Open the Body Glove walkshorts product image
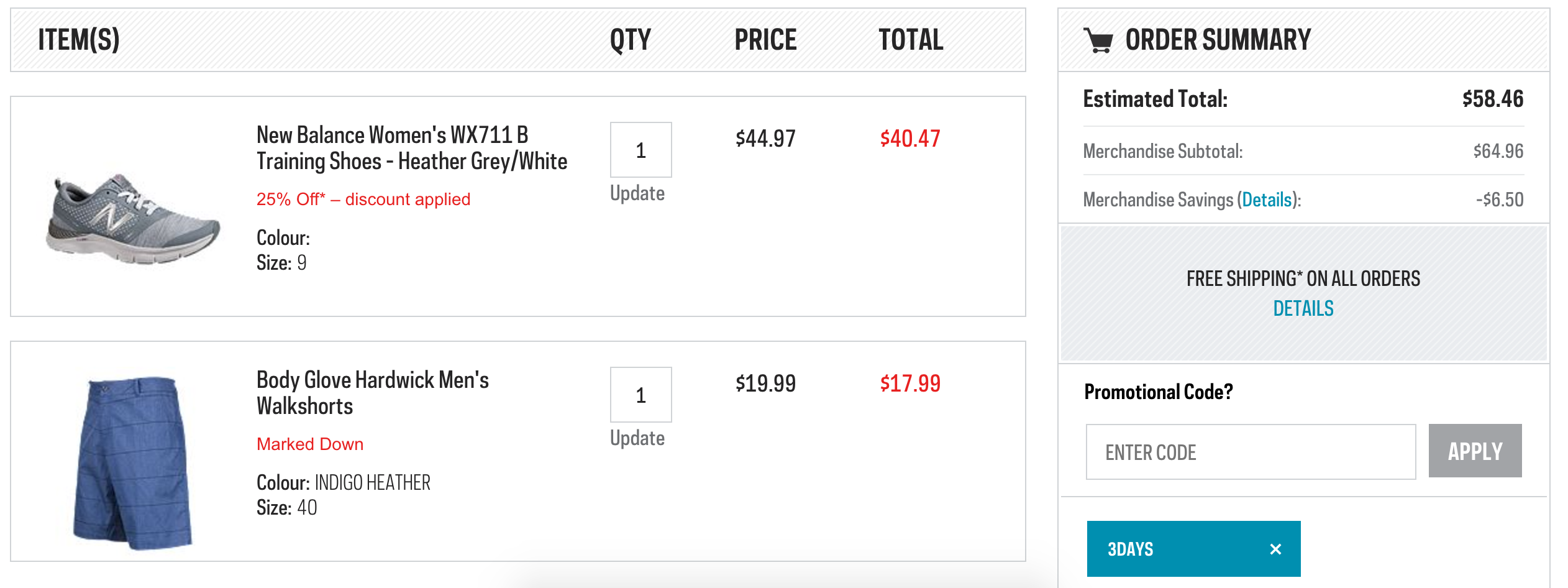 pyautogui.click(x=132, y=463)
